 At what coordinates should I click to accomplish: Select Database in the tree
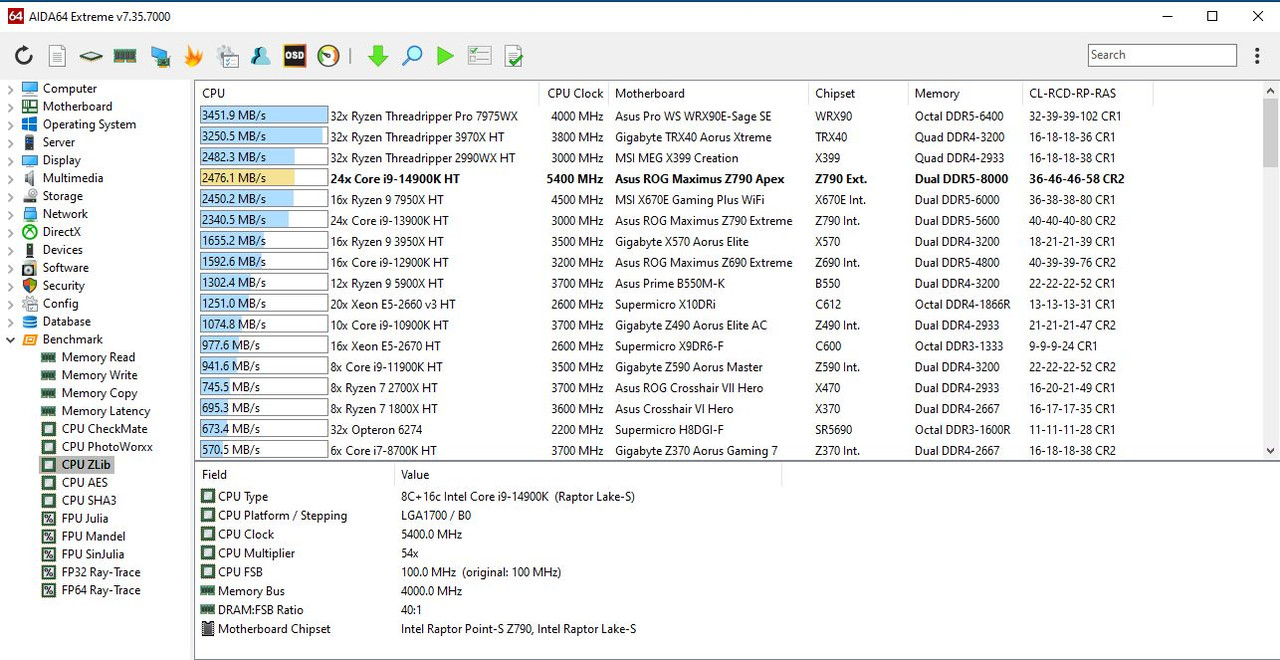pos(66,322)
